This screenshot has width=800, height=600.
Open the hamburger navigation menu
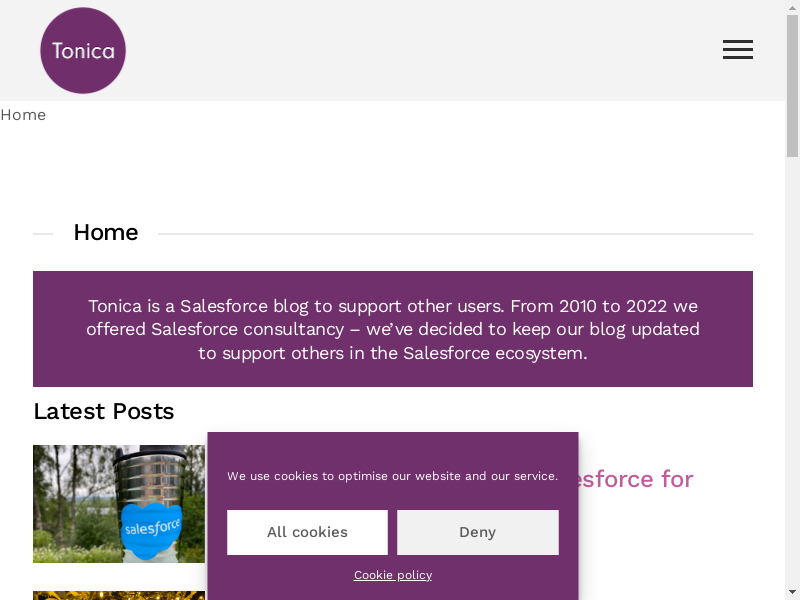[x=738, y=50]
